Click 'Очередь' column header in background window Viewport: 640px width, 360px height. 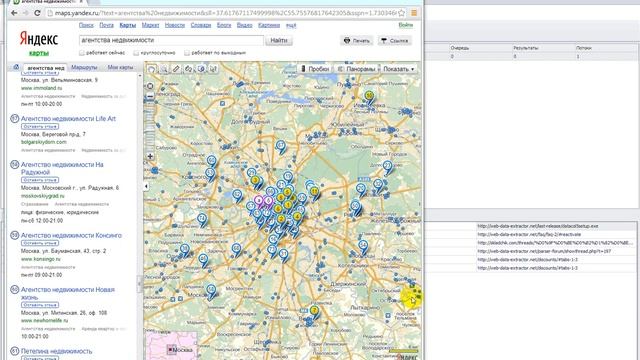point(460,48)
